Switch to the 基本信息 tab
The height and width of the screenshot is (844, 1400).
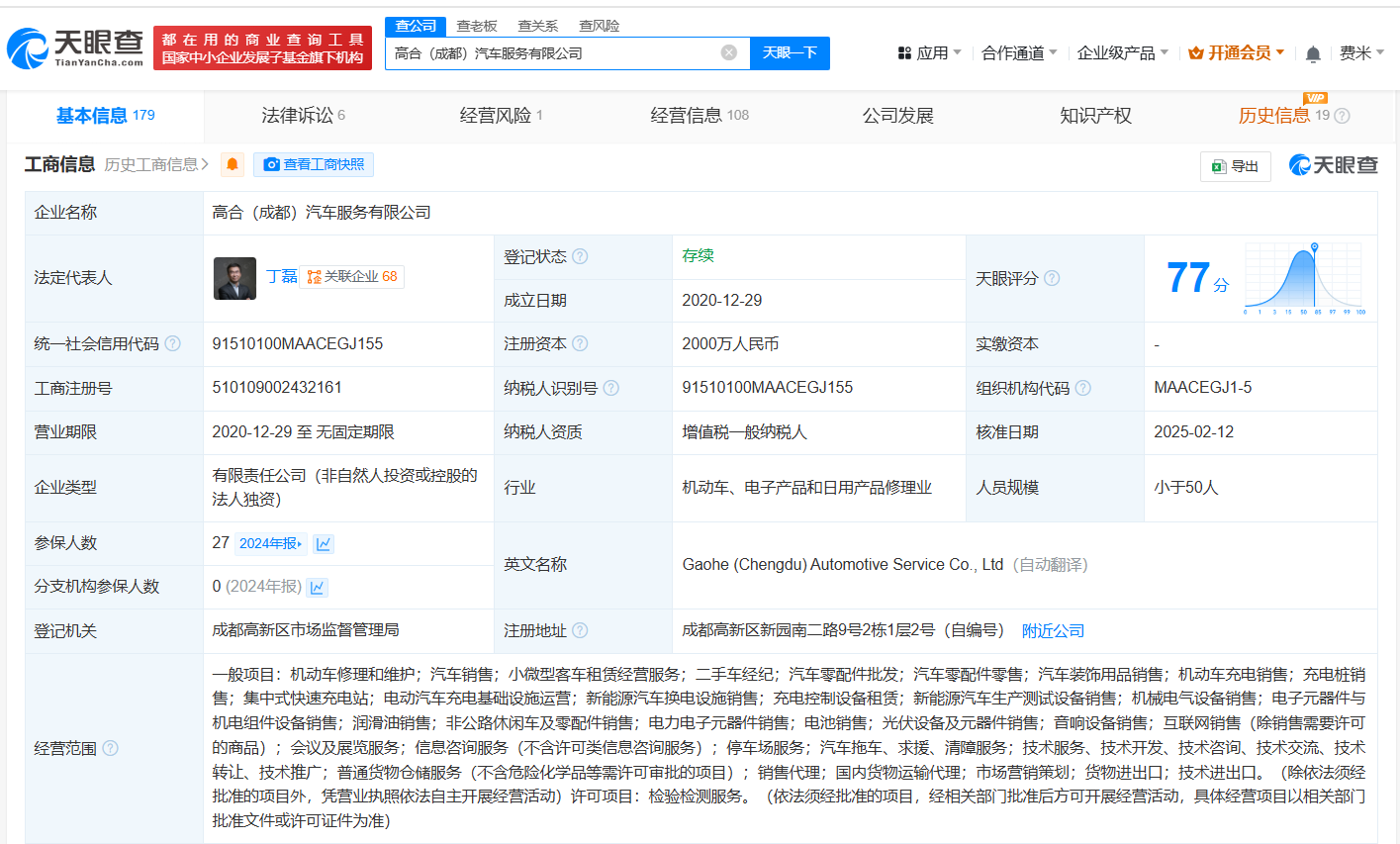(105, 116)
